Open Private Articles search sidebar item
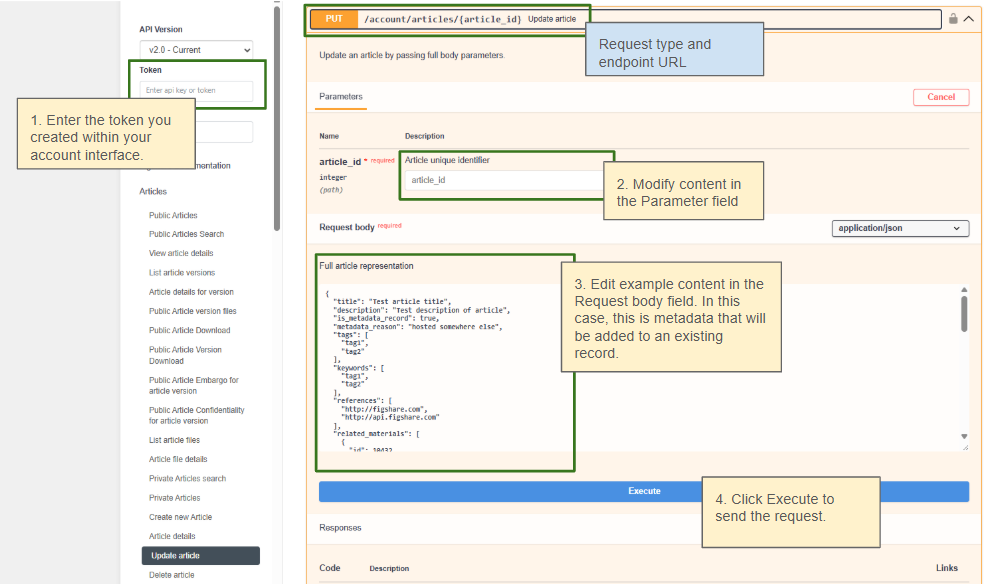Screen dimensions: 1000x584 pyautogui.click(x=188, y=479)
